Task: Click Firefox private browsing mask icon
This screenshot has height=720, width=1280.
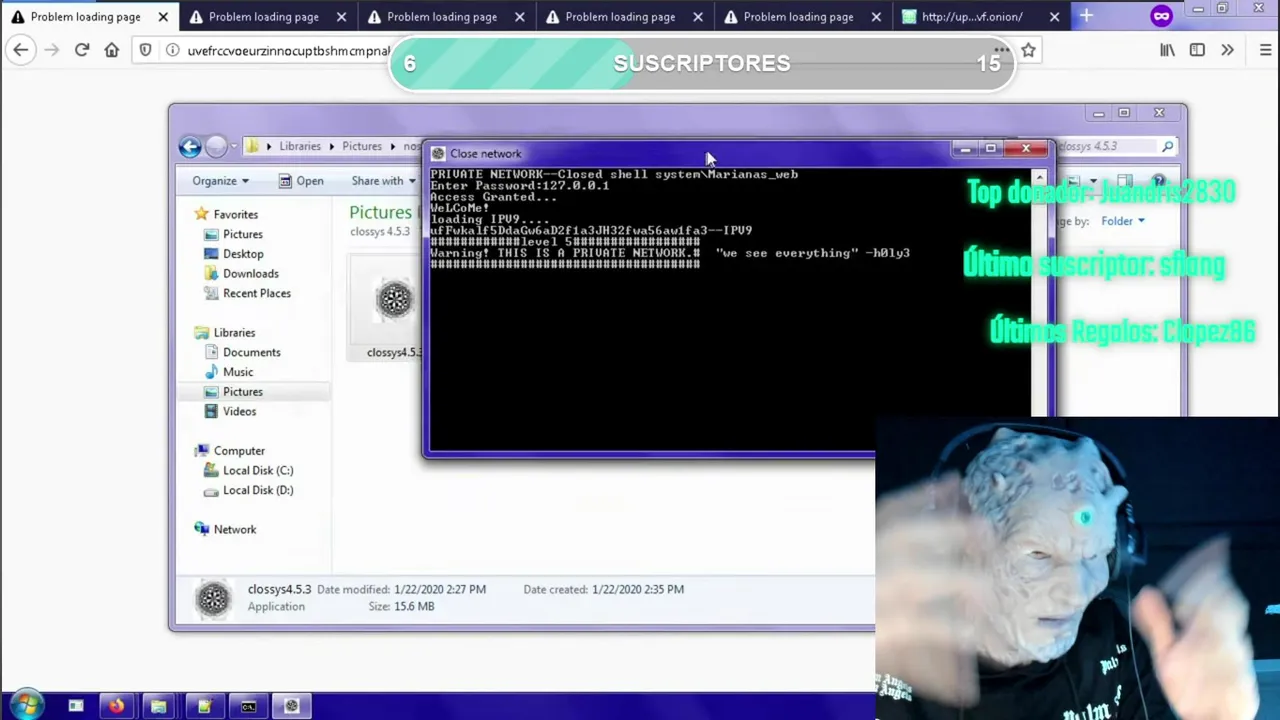Action: tap(1161, 16)
